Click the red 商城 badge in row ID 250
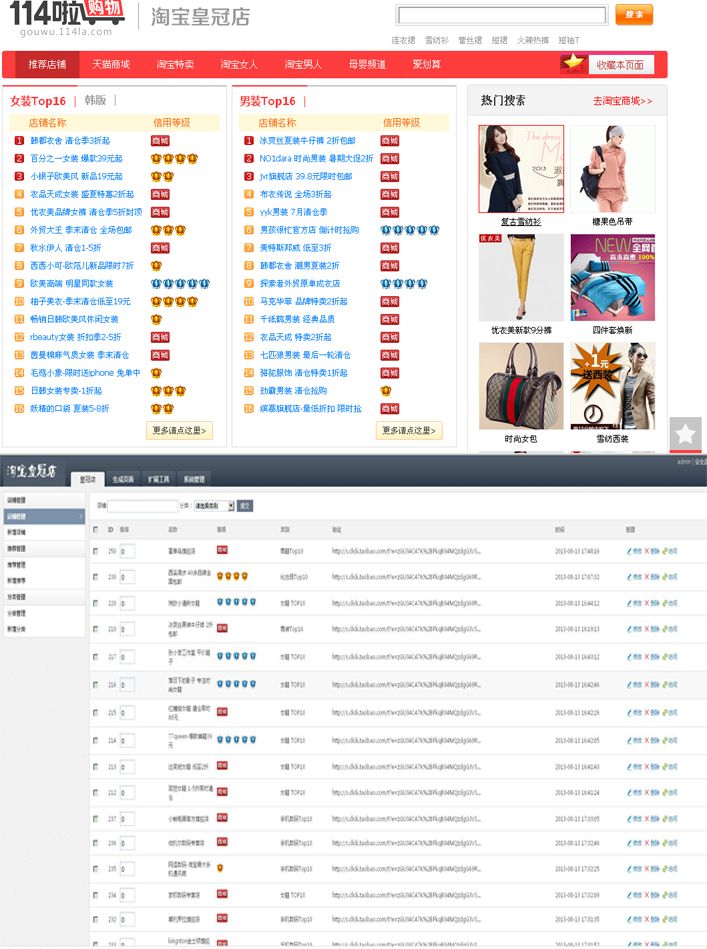707x949 pixels. [x=222, y=550]
